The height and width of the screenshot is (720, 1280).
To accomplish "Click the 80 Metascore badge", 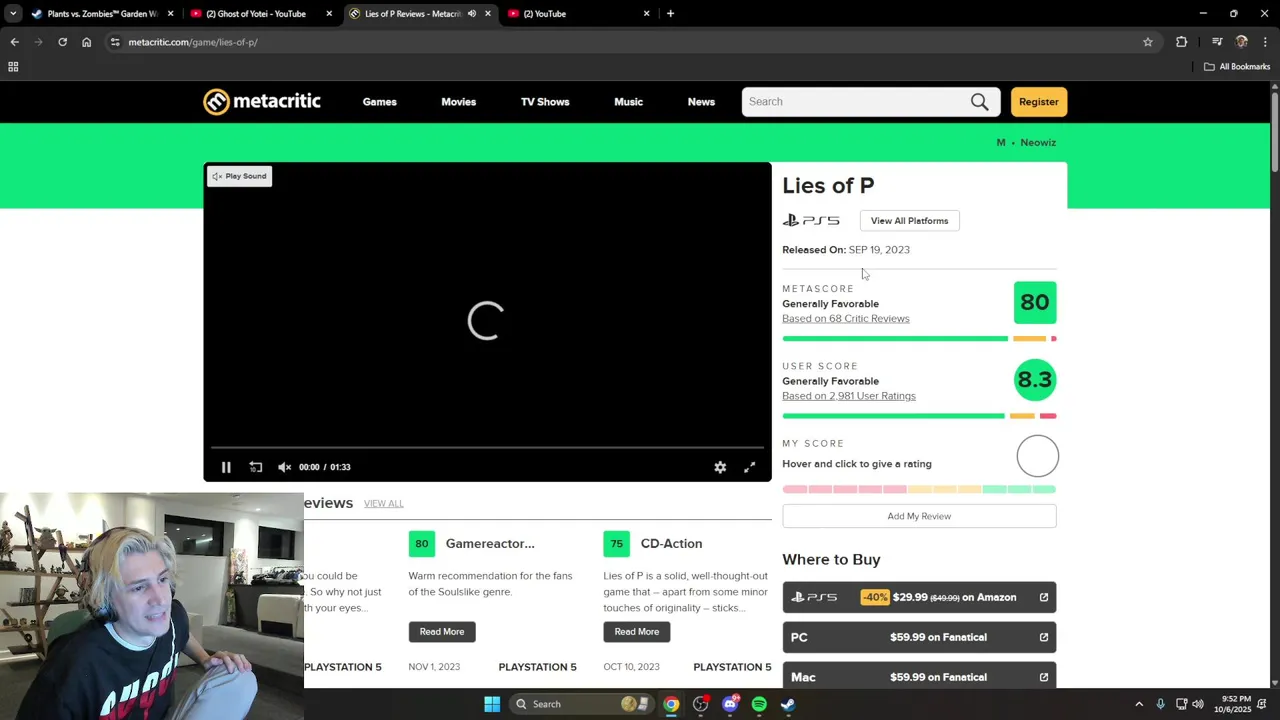I will 1034,303.
